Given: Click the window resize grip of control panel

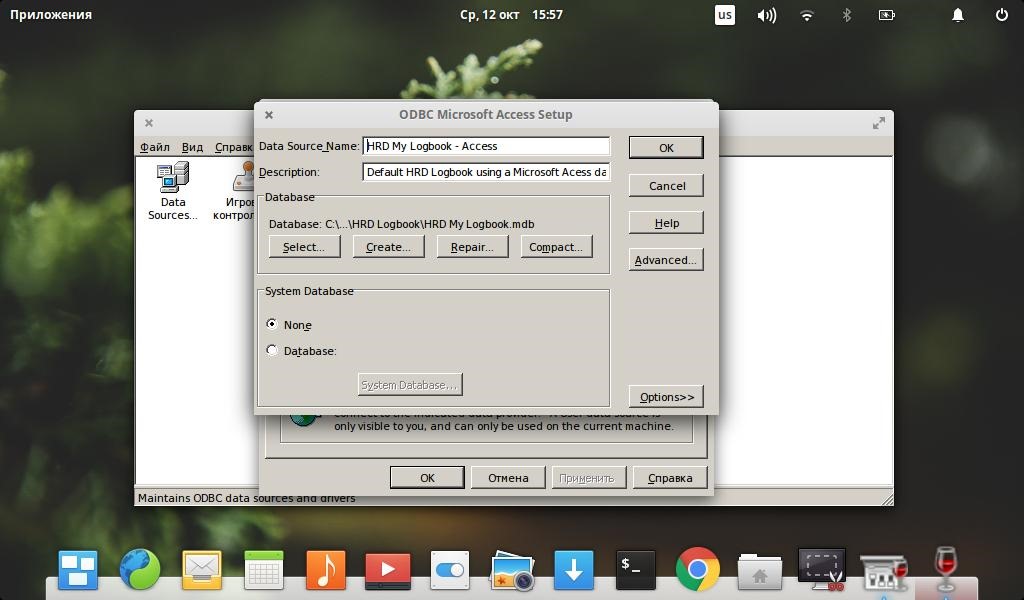Looking at the screenshot, I should tap(887, 499).
